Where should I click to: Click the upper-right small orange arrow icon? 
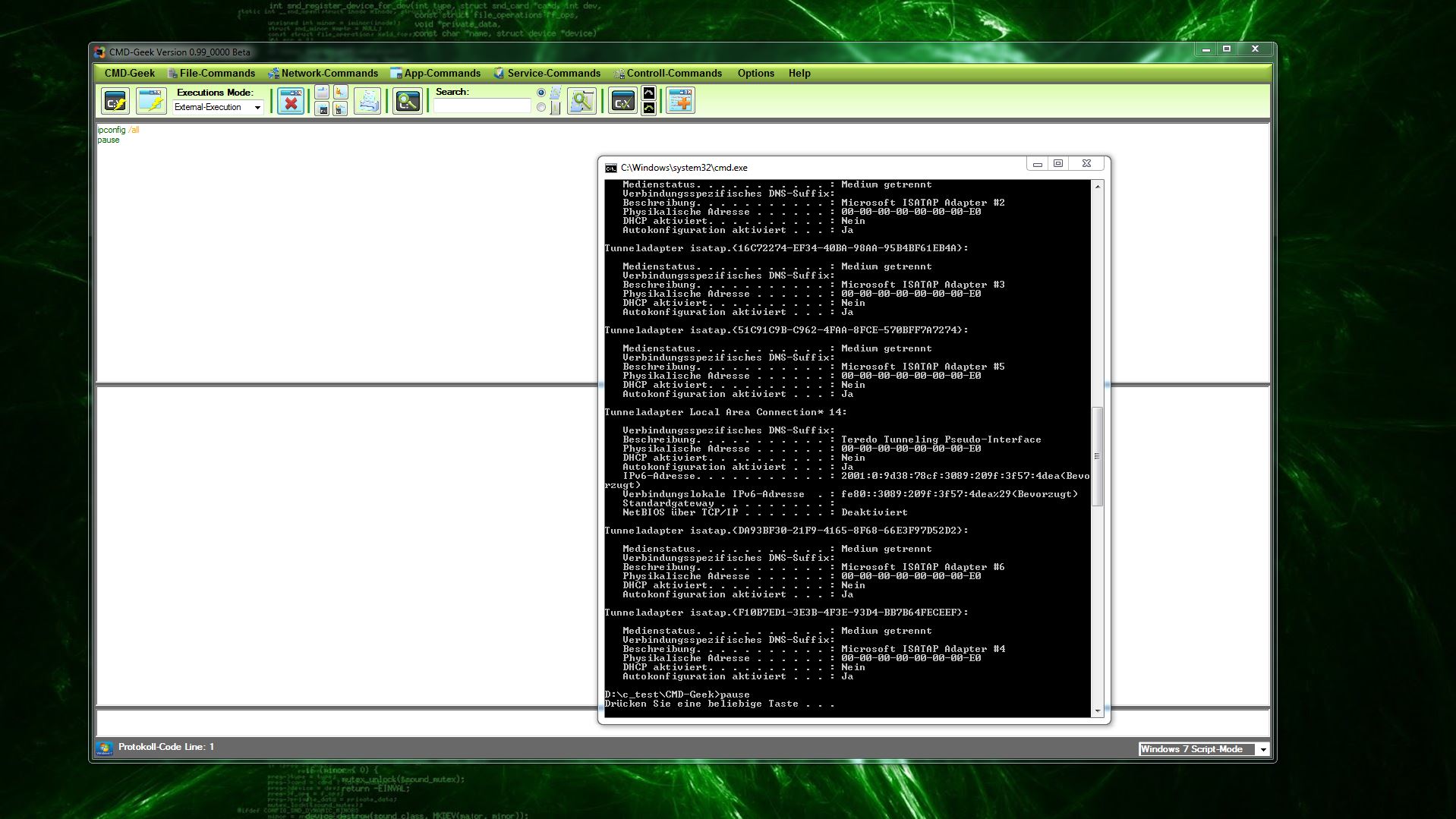(340, 93)
